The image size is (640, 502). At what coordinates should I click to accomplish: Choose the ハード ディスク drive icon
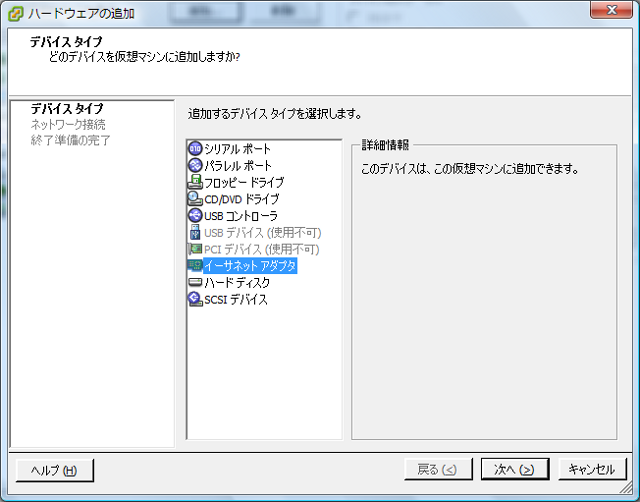coord(195,282)
